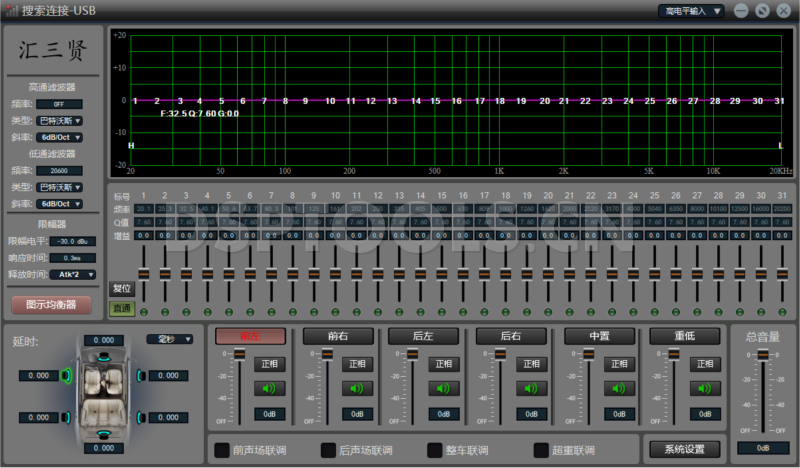
Task: Click the 限幅电平 -30.0 dBu input field
Action: pos(71,240)
